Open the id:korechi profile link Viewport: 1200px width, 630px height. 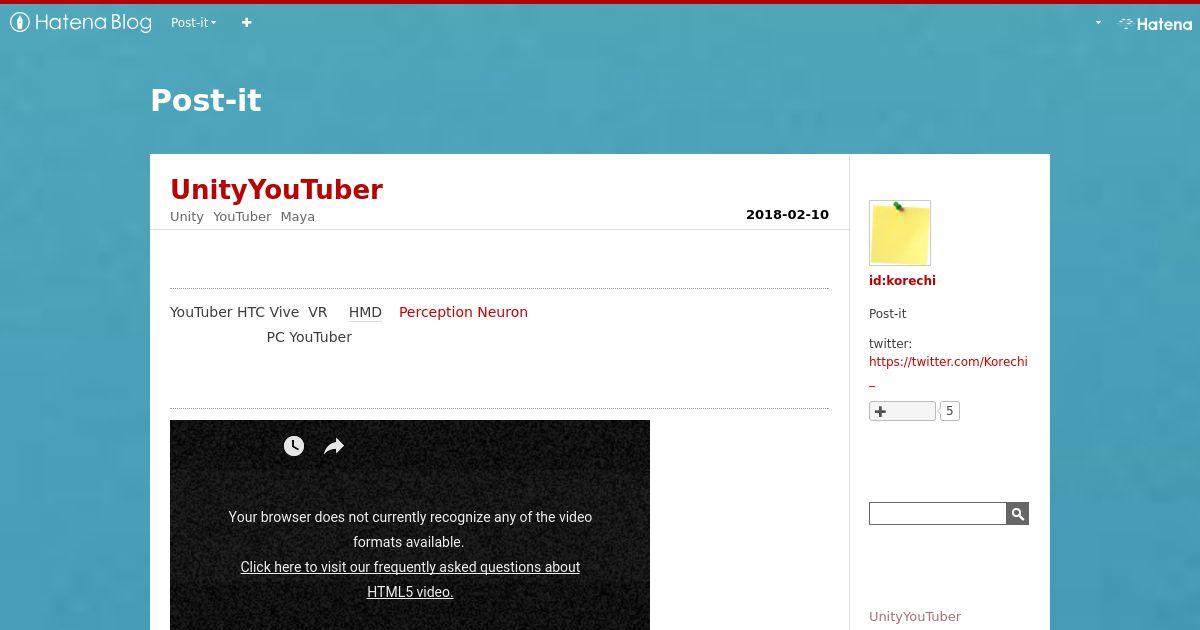coord(902,281)
